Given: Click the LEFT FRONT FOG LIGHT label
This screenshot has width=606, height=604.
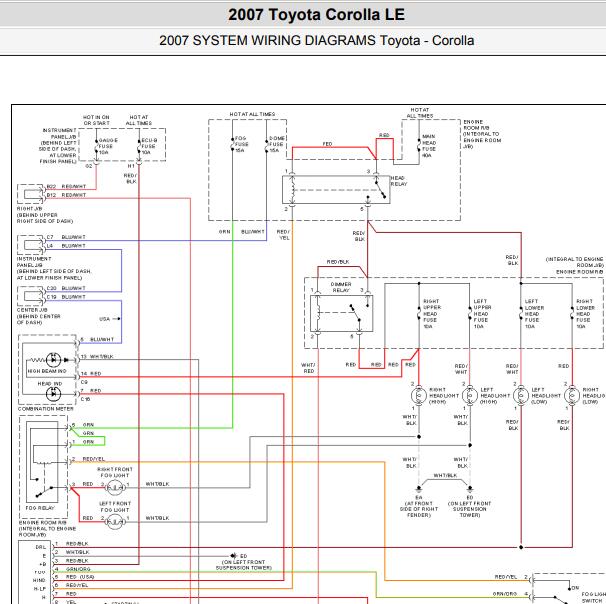Looking at the screenshot, I should (x=115, y=507).
